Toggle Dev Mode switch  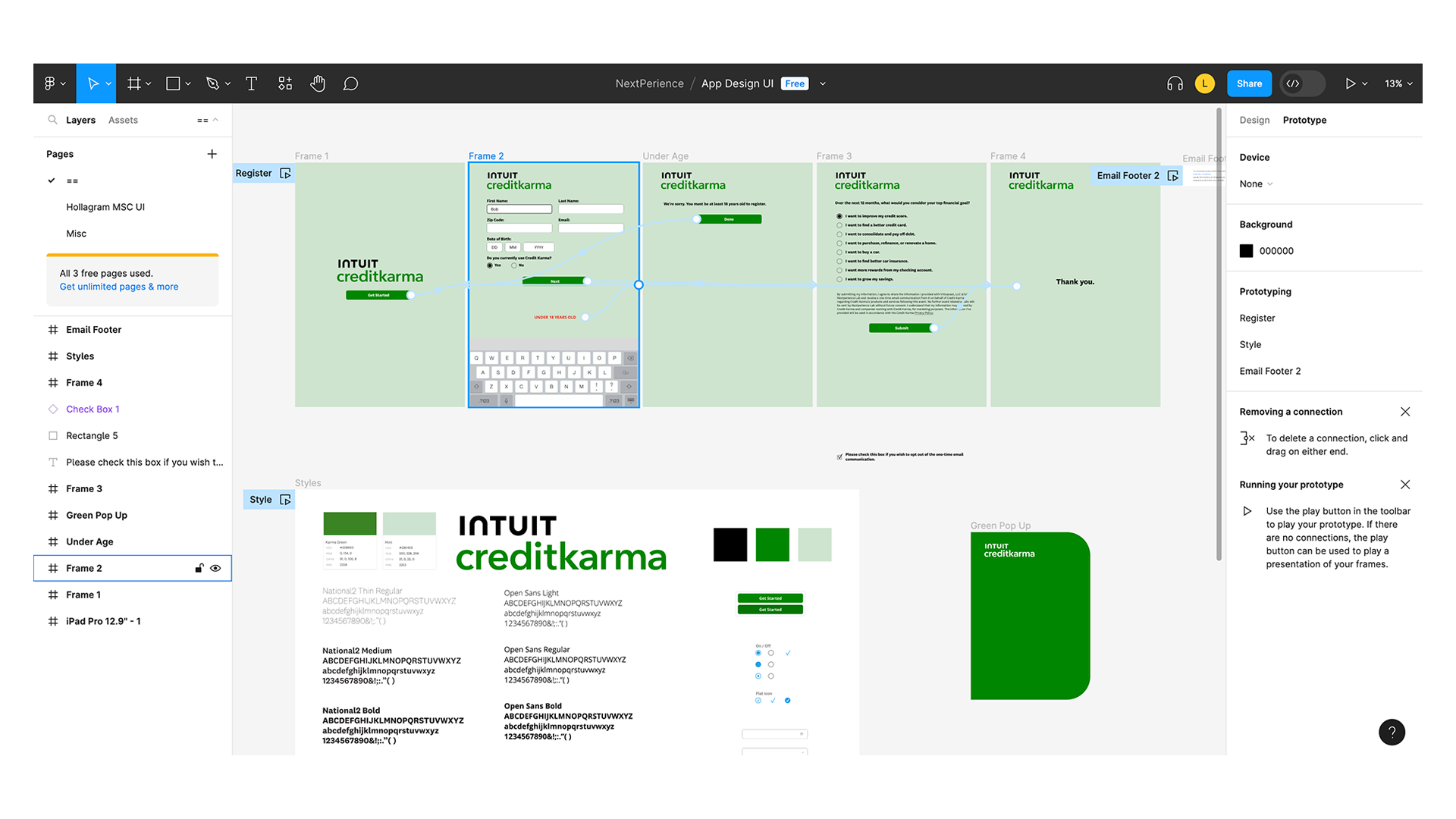[1302, 83]
